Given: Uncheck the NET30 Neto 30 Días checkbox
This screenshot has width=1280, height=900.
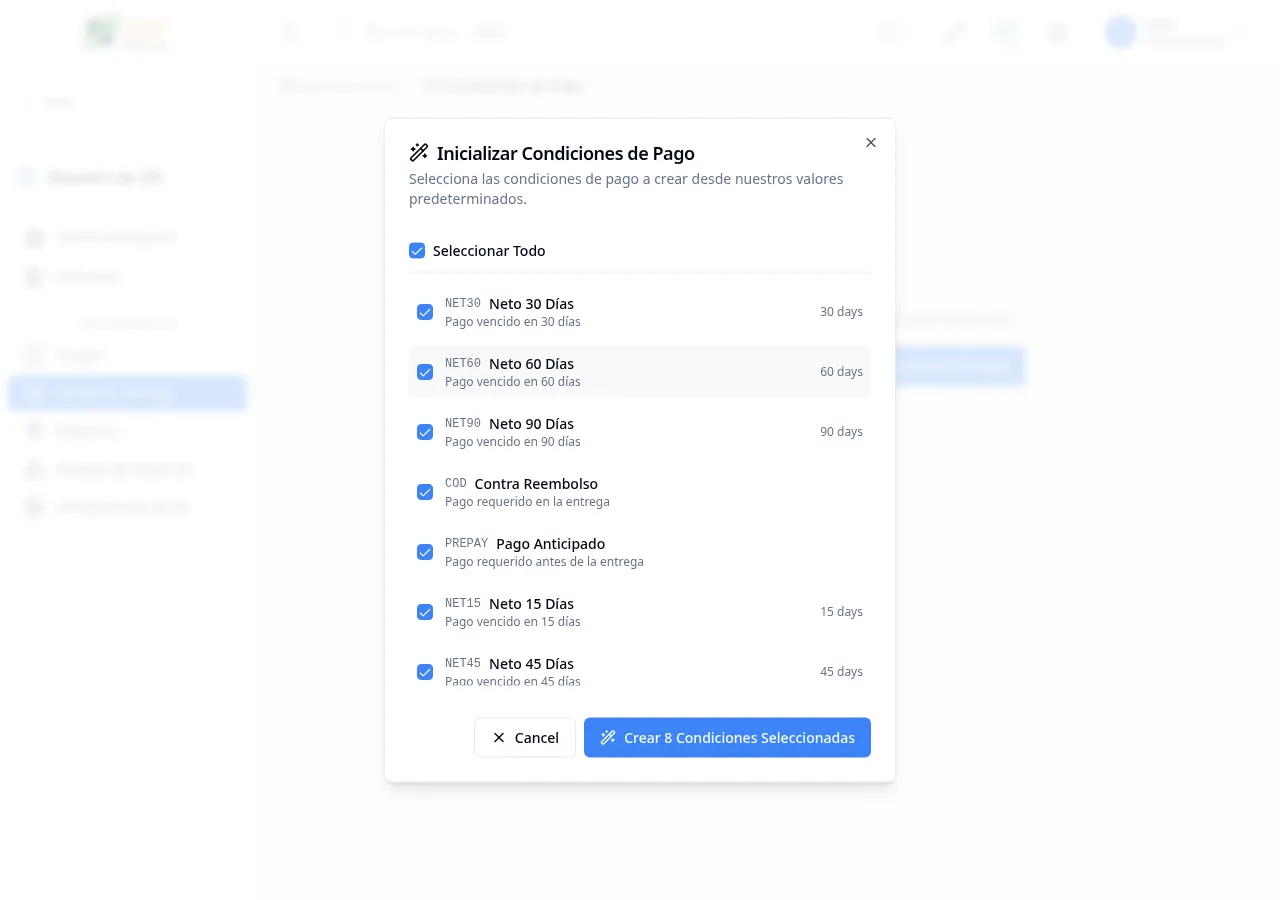Looking at the screenshot, I should coord(425,312).
